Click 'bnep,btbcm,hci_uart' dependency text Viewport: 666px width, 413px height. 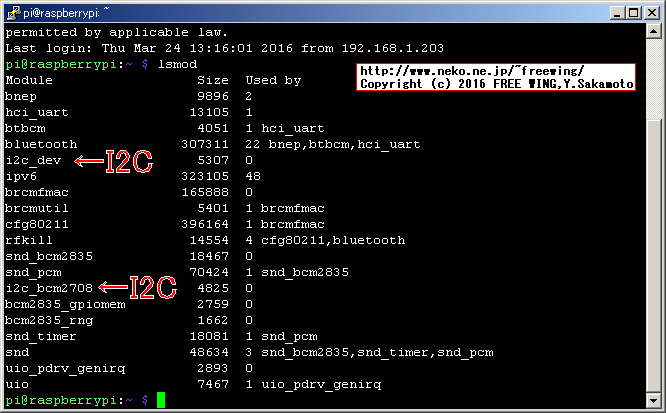point(344,144)
